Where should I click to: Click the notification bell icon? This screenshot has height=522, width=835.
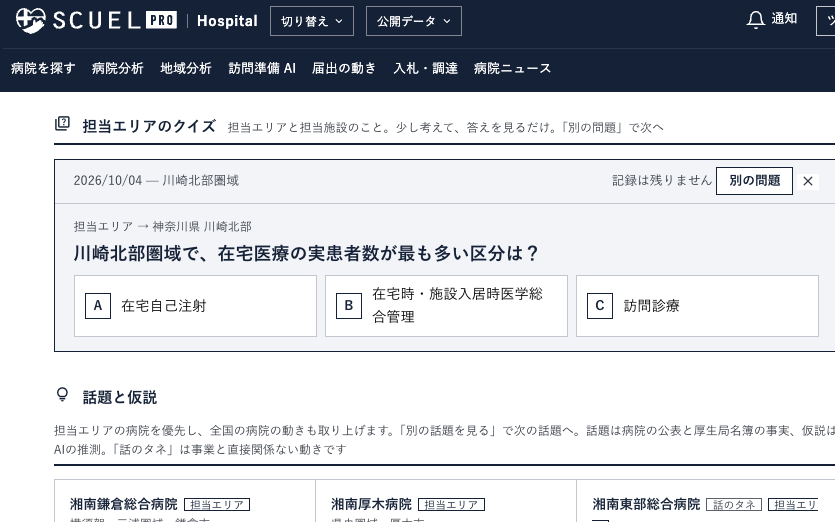click(x=755, y=20)
